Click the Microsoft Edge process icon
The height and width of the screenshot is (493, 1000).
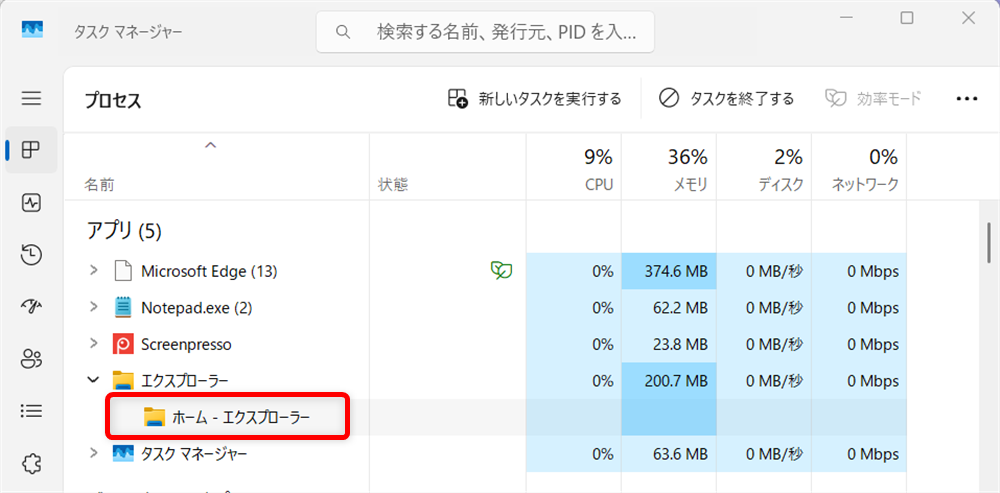tap(122, 271)
